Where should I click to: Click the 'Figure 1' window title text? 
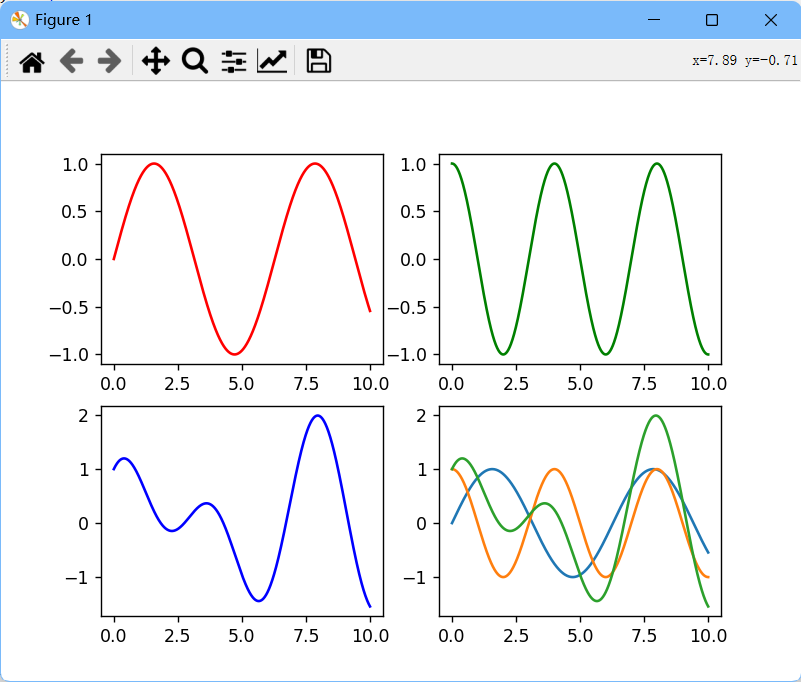click(x=63, y=20)
